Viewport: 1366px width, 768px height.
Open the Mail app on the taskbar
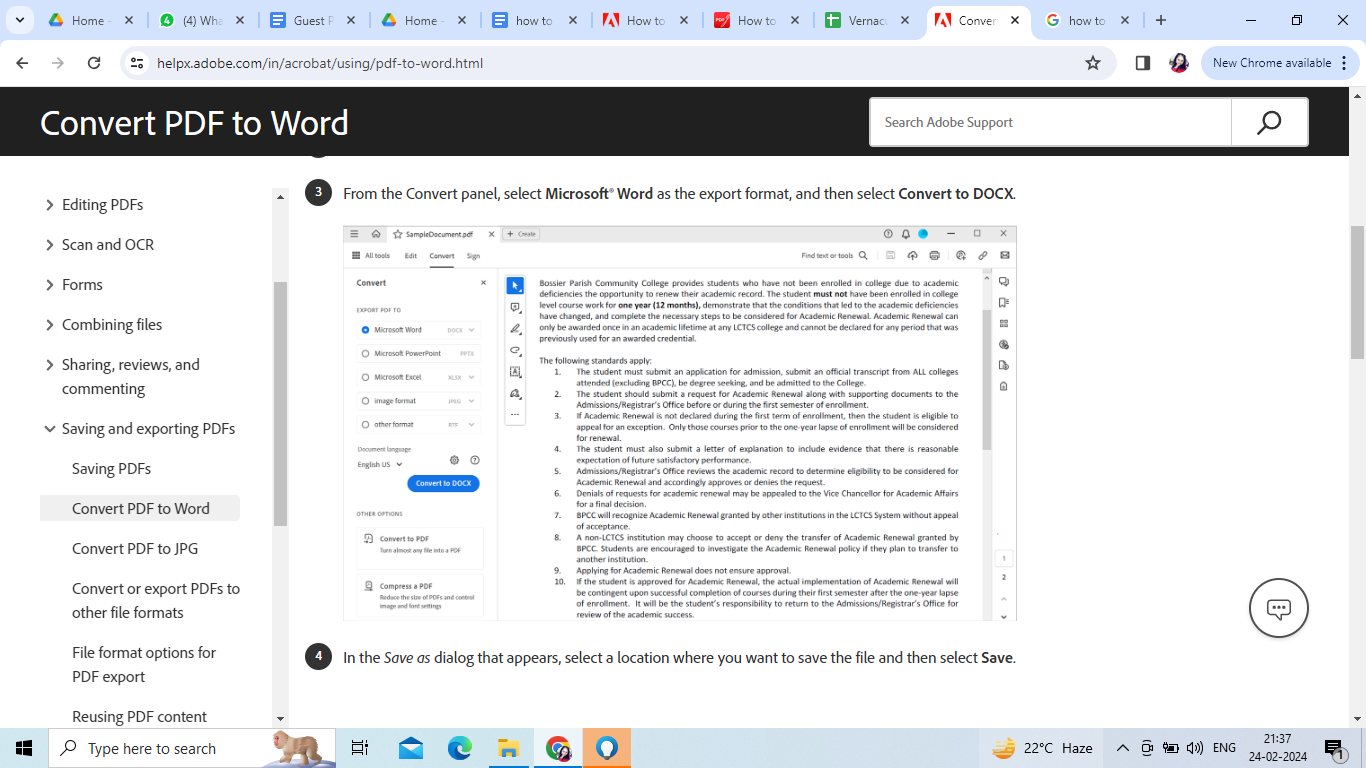click(x=410, y=748)
